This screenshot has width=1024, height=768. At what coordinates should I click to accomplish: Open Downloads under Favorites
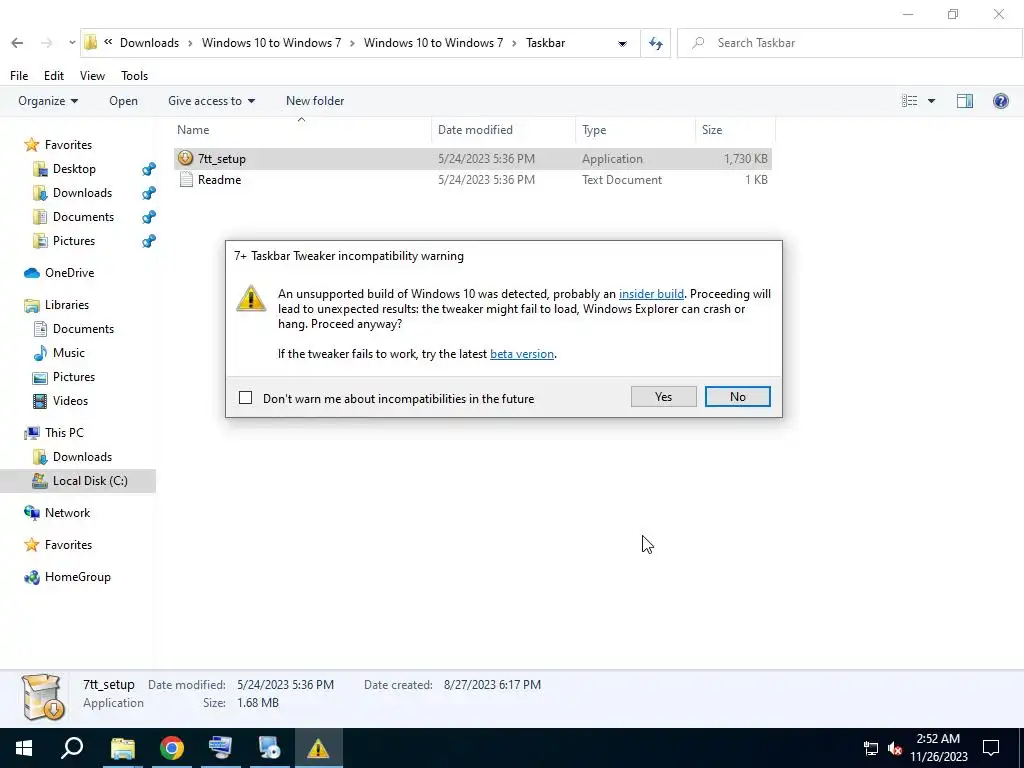point(82,193)
